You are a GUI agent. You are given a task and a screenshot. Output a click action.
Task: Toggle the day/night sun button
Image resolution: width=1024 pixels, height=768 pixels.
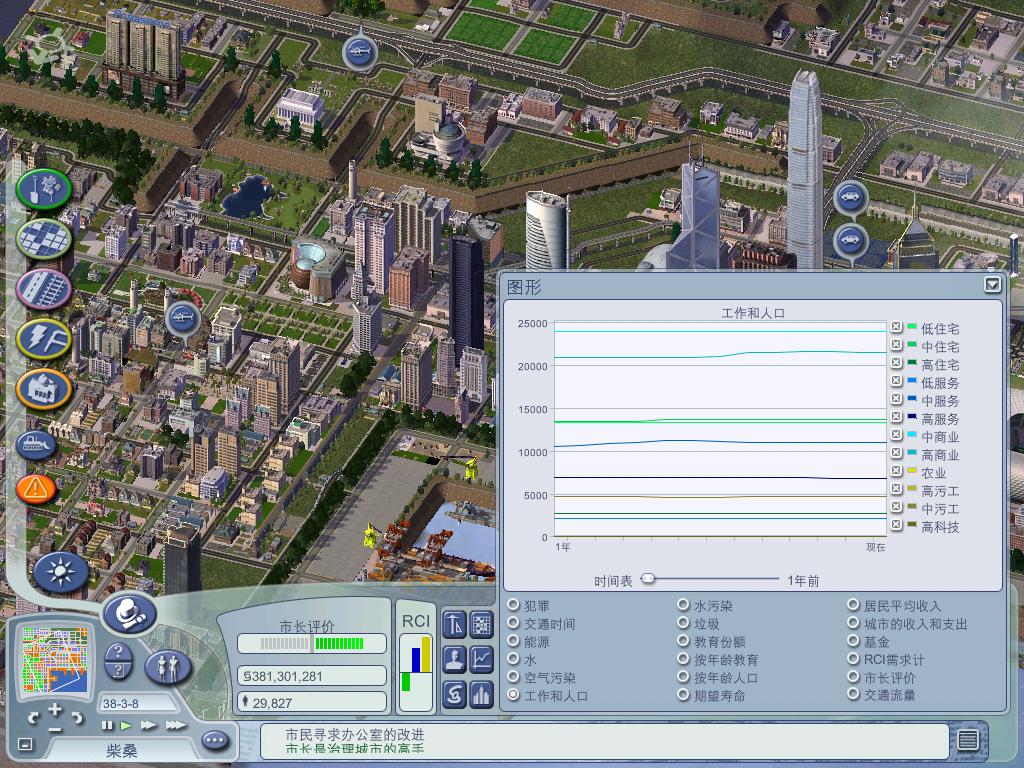pos(61,573)
